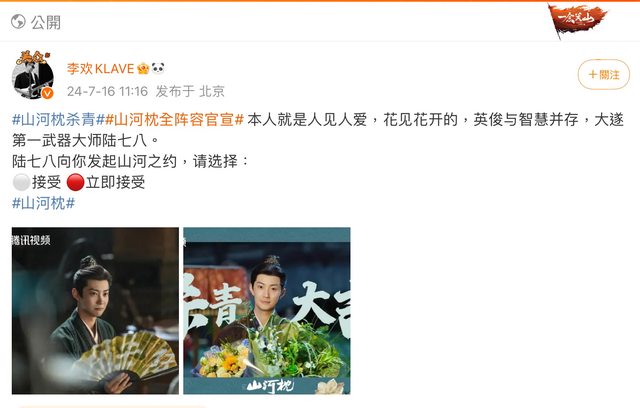Click the 山河枕 logo on second photo
This screenshot has width=640, height=408.
pyautogui.click(x=270, y=385)
